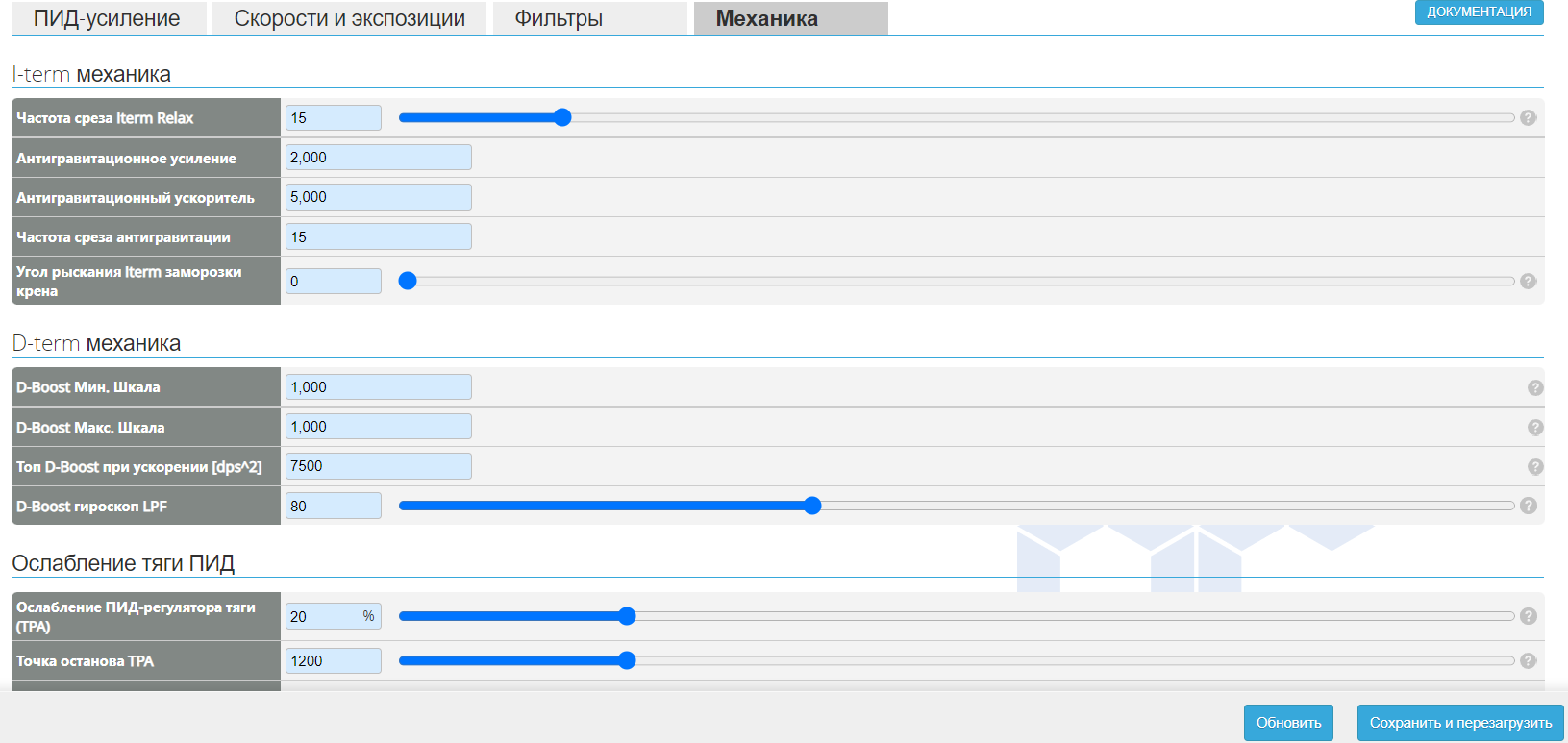The width and height of the screenshot is (1568, 743).
Task: Click help icon for Угол рыскания Iterm row
Action: point(1528,282)
